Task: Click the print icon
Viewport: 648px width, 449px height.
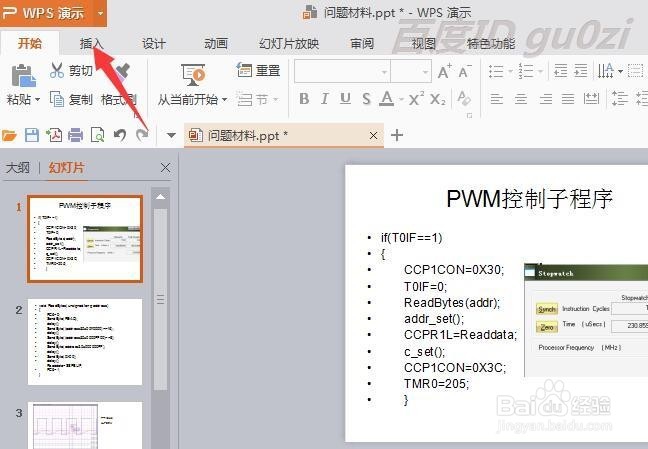Action: point(75,135)
